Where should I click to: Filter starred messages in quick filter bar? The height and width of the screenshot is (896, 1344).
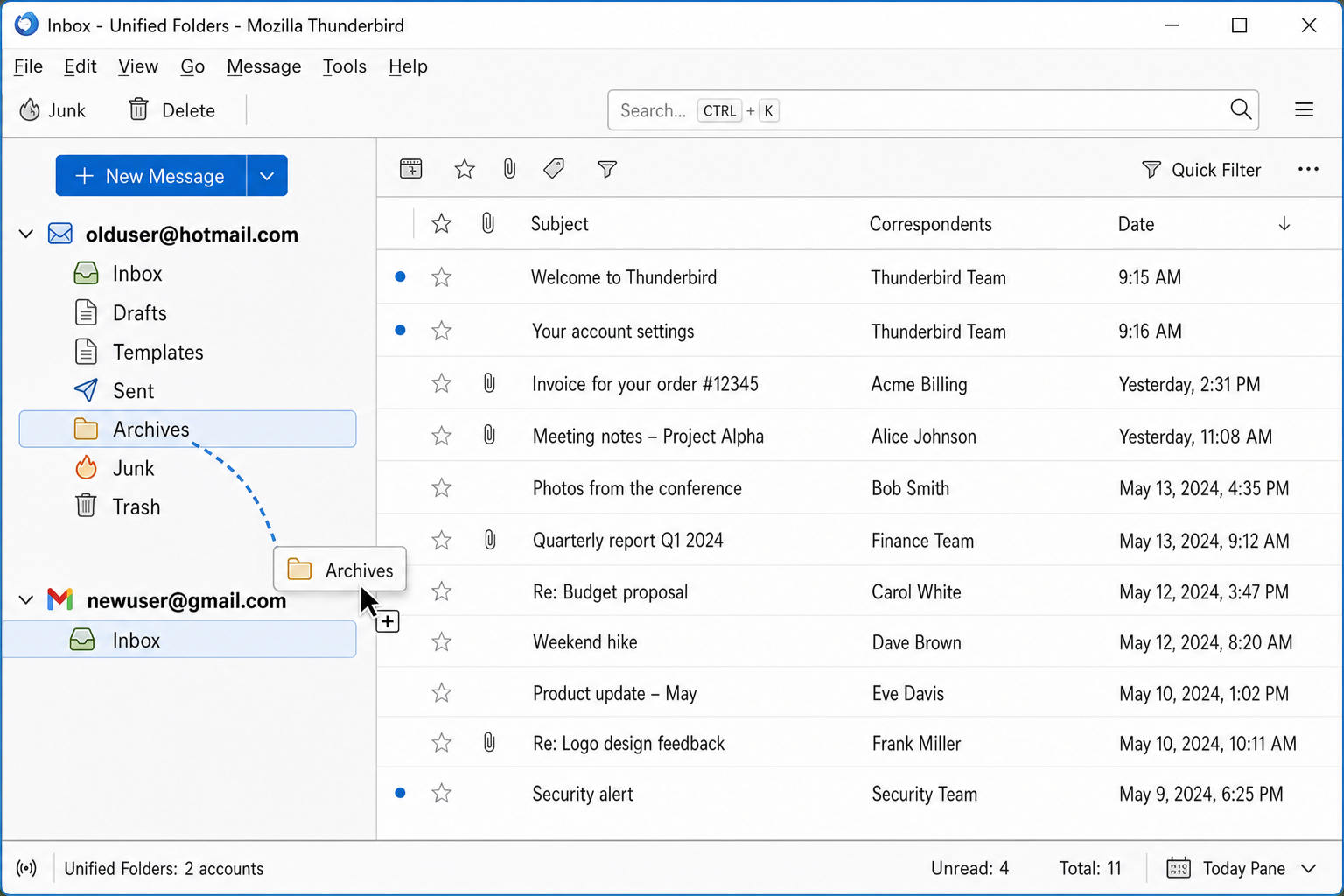point(465,169)
